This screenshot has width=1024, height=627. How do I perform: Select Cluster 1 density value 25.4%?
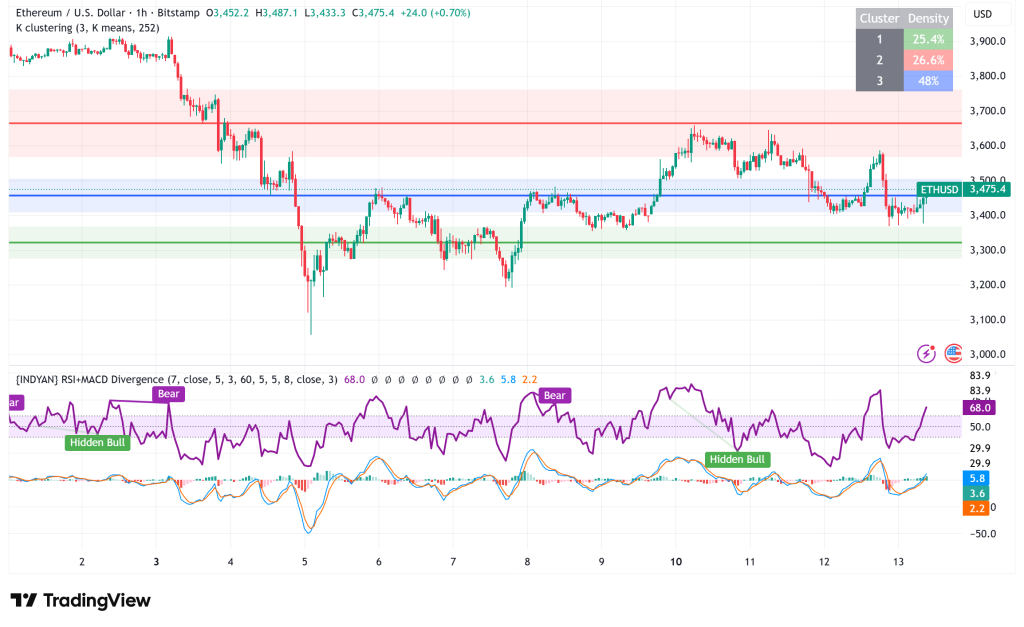(x=929, y=39)
